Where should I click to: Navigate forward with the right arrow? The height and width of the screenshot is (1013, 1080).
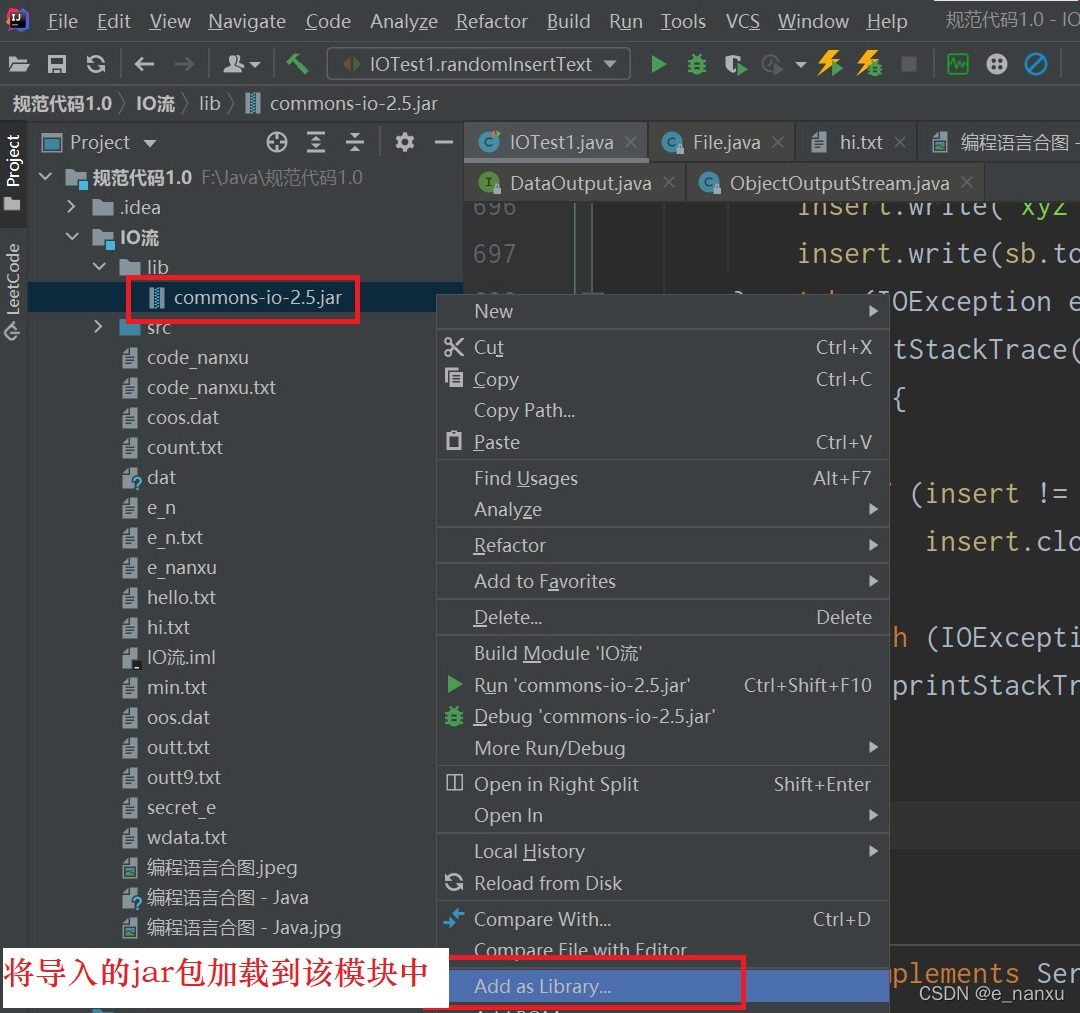184,64
